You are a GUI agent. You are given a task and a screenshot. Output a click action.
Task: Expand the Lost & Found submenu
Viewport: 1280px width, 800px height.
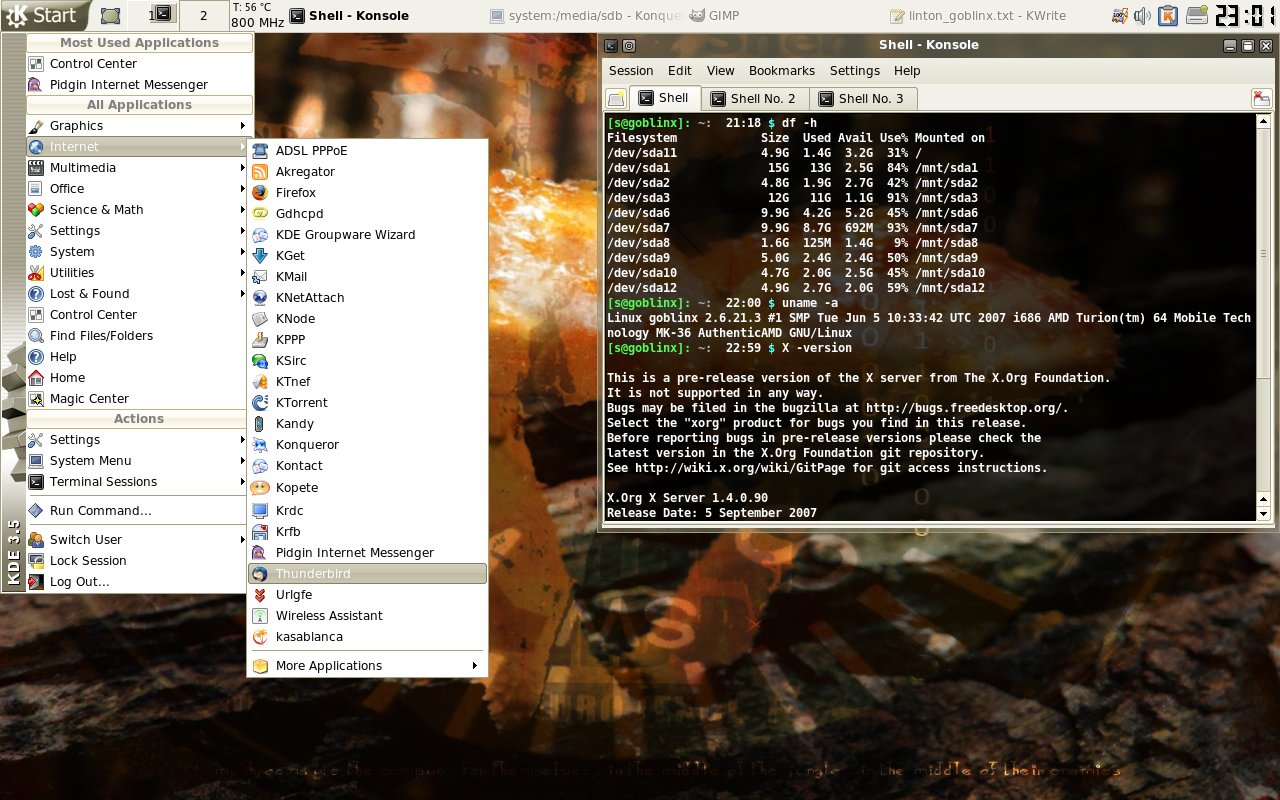click(x=139, y=294)
